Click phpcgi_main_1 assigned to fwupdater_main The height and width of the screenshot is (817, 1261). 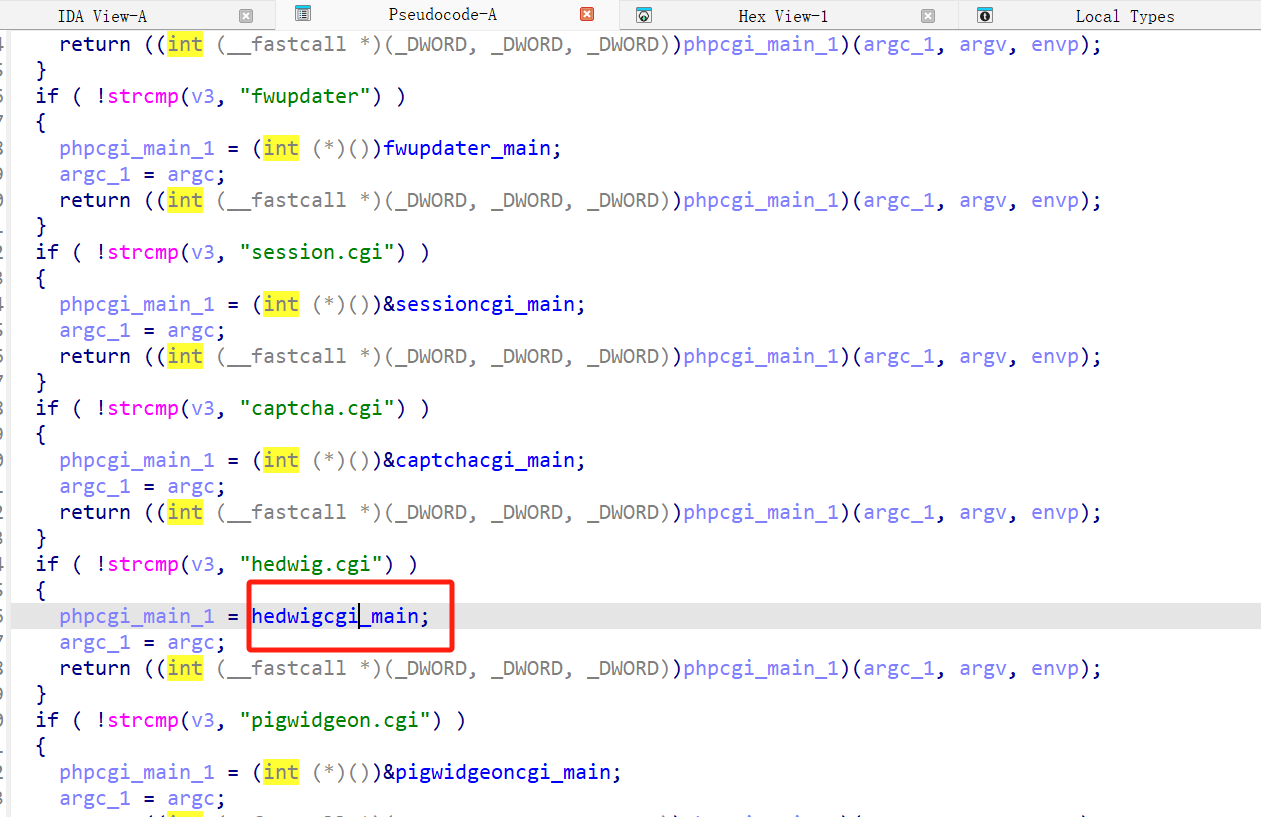137,148
